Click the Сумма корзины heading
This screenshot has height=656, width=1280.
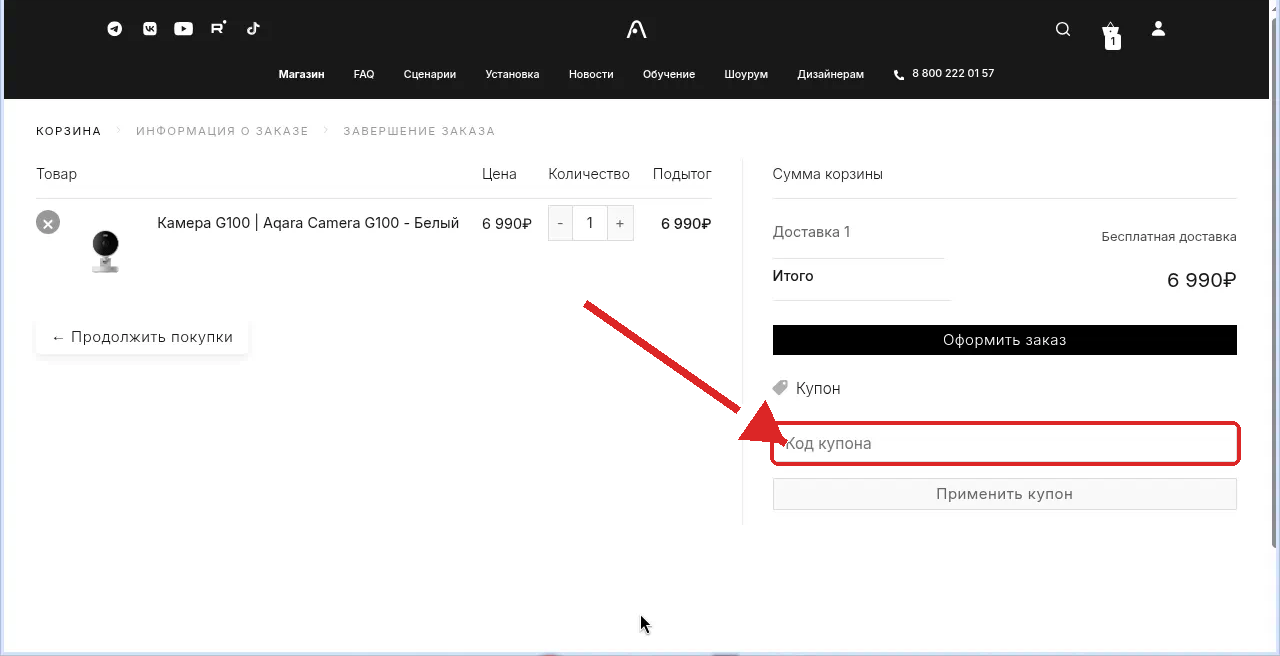[x=827, y=174]
